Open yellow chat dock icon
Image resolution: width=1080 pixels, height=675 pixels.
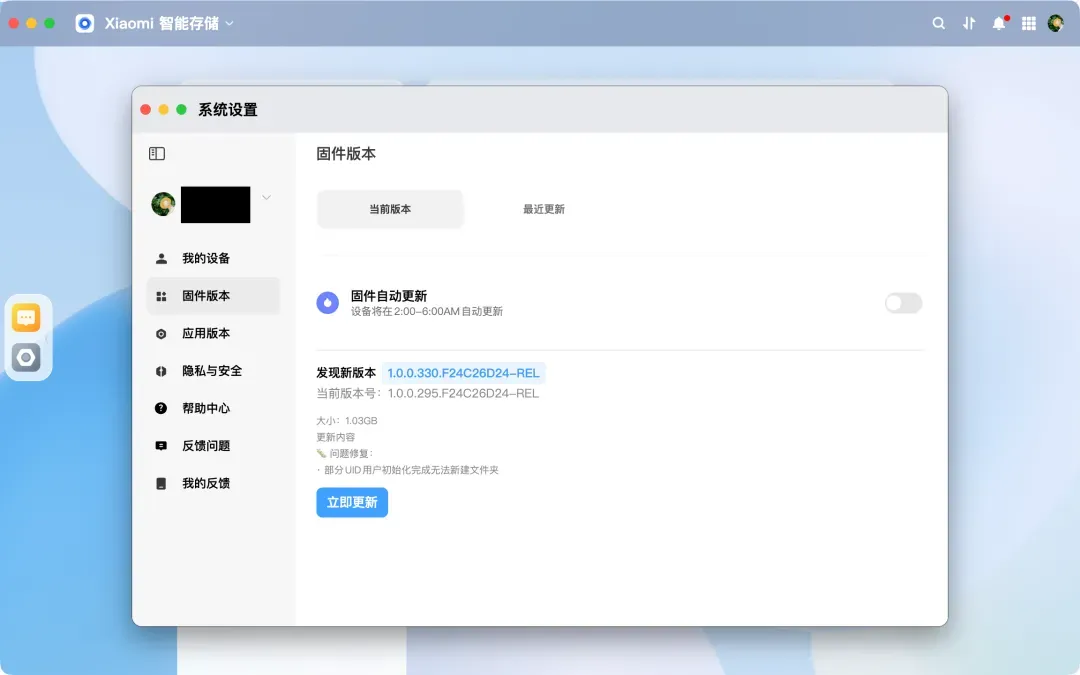click(26, 318)
